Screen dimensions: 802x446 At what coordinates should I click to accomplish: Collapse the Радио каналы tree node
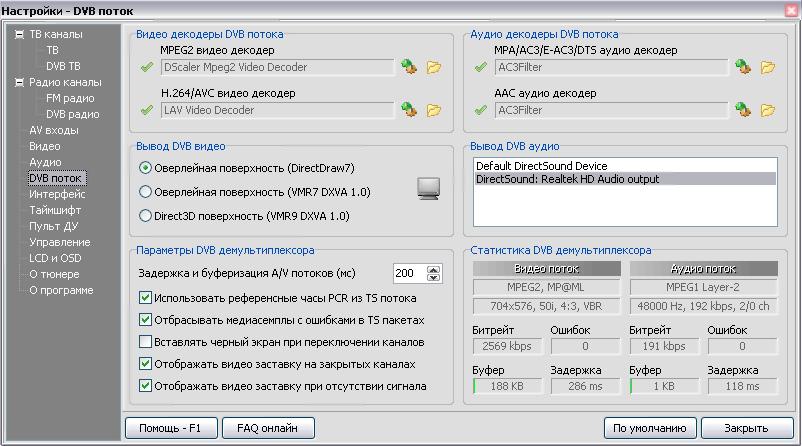point(18,82)
